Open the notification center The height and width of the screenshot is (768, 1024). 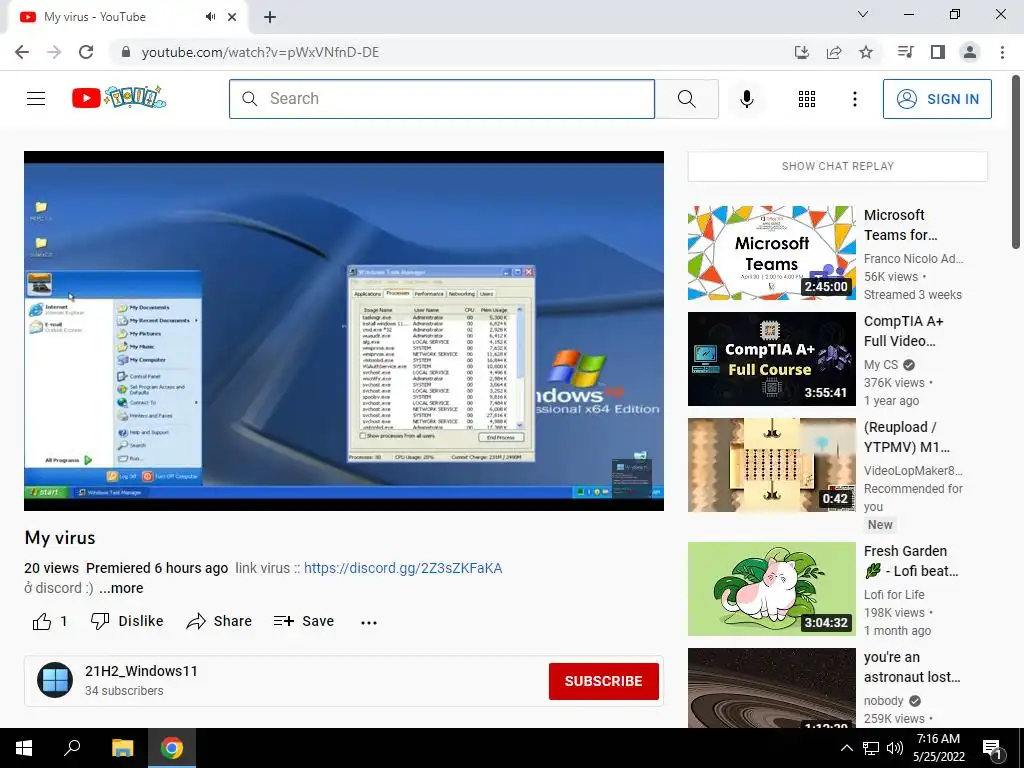point(992,748)
